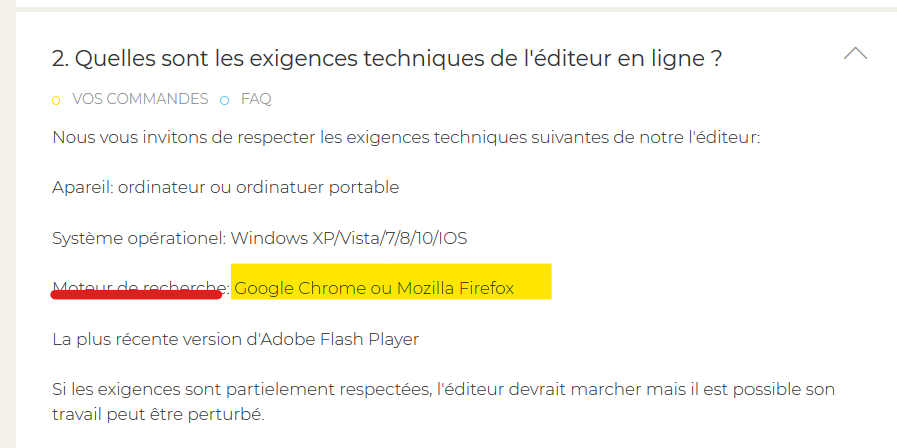Click the heading about exigences techniques
The height and width of the screenshot is (448, 897).
387,59
